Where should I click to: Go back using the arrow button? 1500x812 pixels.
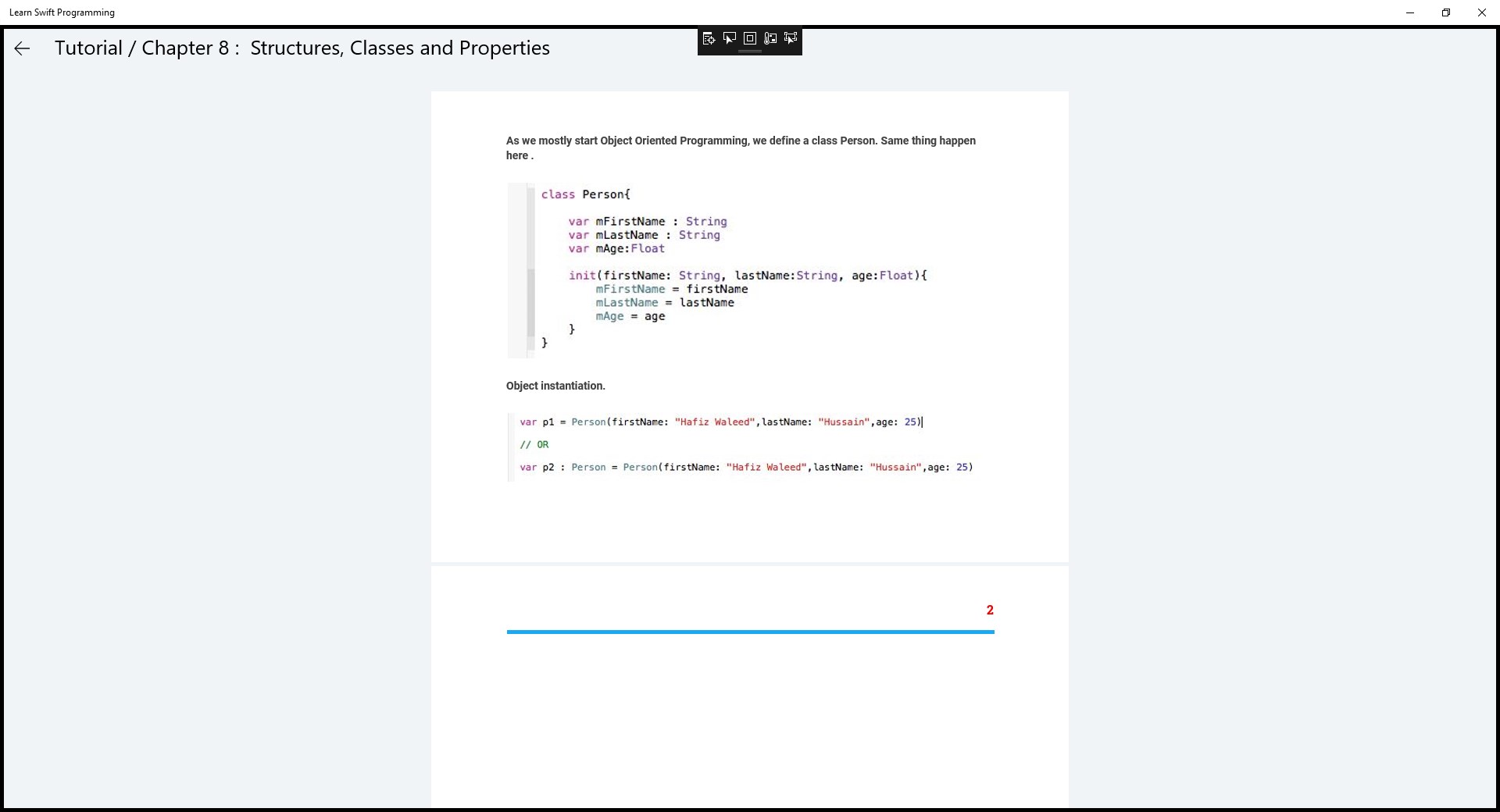22,48
